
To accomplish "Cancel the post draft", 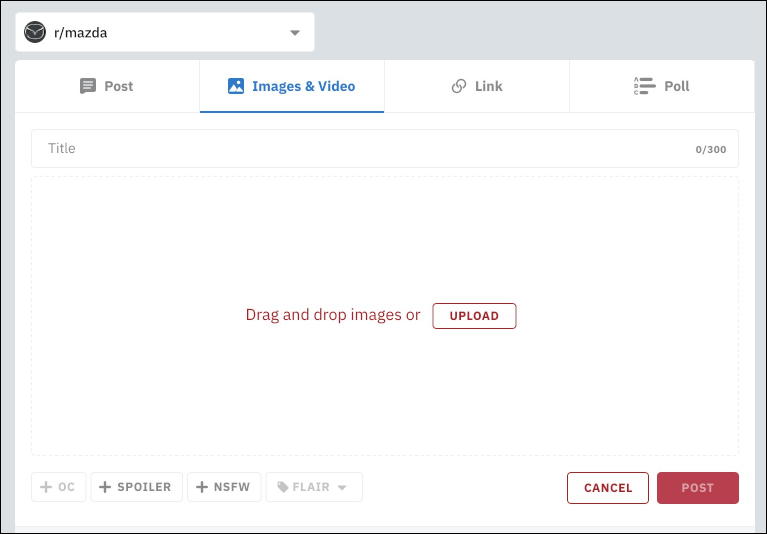I will [607, 488].
